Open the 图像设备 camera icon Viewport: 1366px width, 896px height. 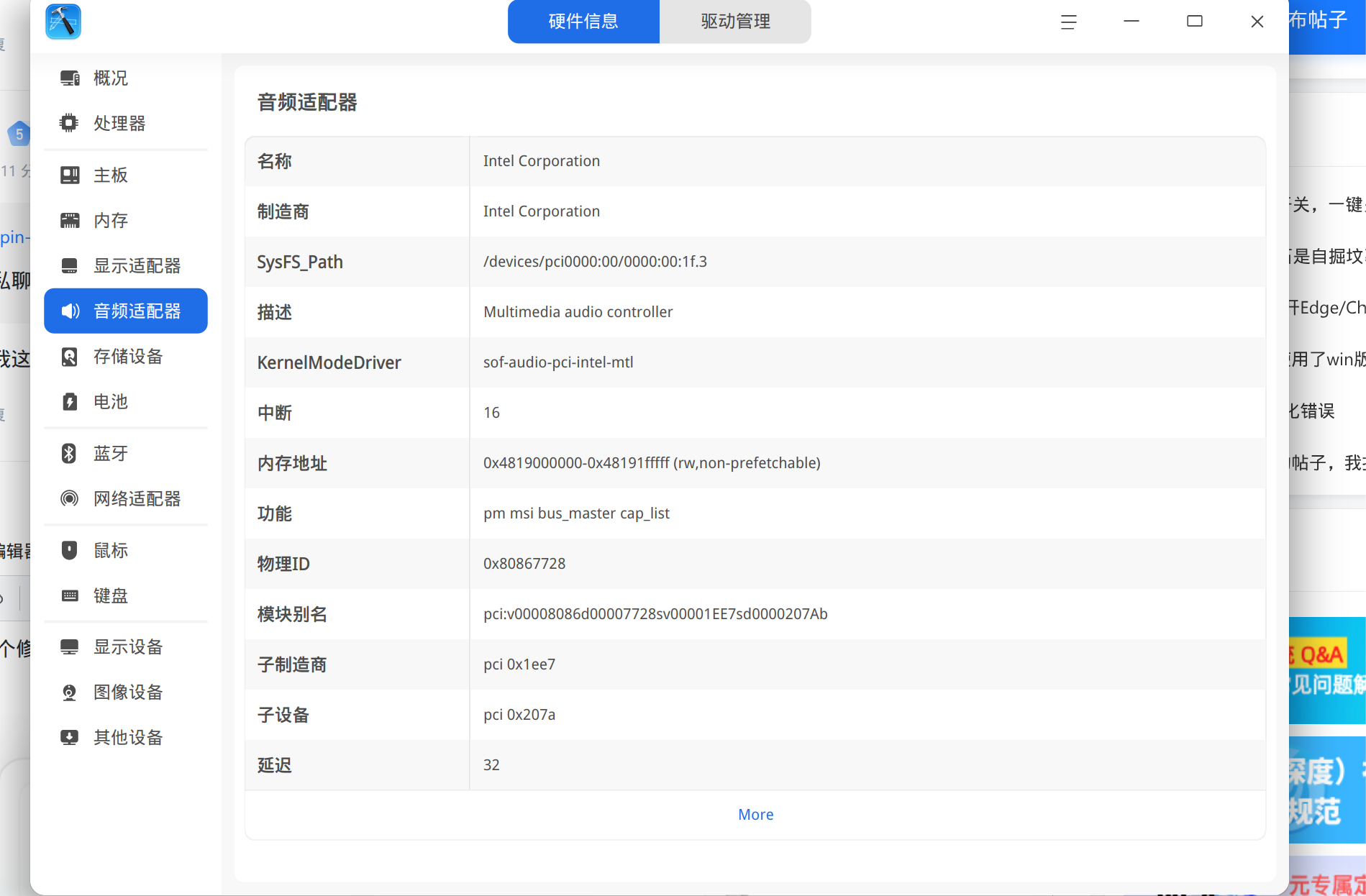[x=70, y=692]
